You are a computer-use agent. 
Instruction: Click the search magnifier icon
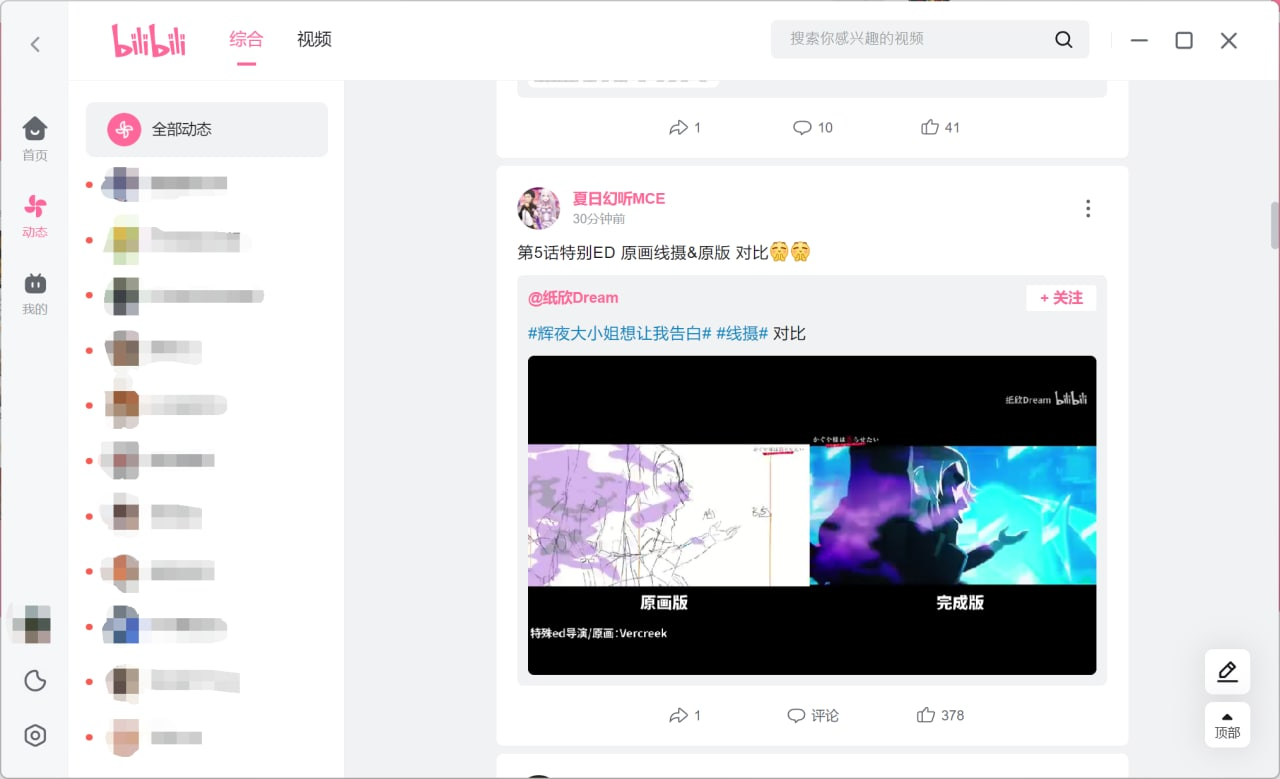click(x=1063, y=40)
